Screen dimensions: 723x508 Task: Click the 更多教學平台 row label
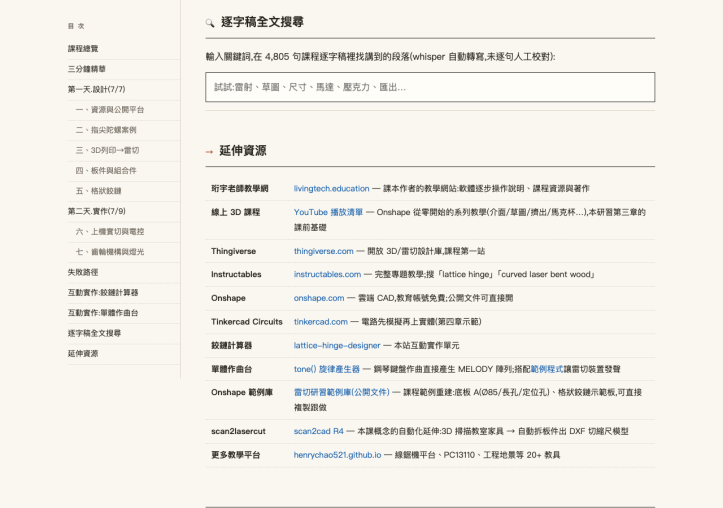[x=236, y=455]
